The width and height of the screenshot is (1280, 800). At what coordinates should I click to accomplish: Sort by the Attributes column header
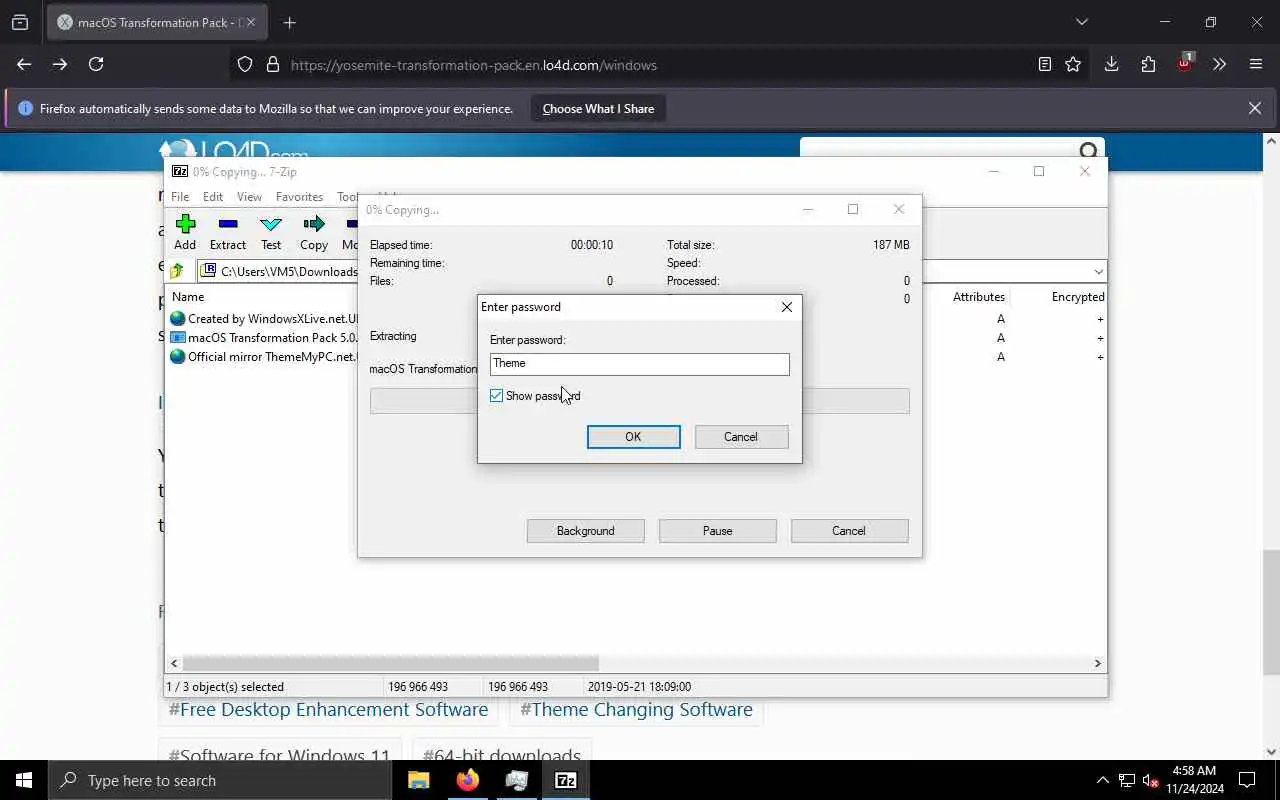978,297
